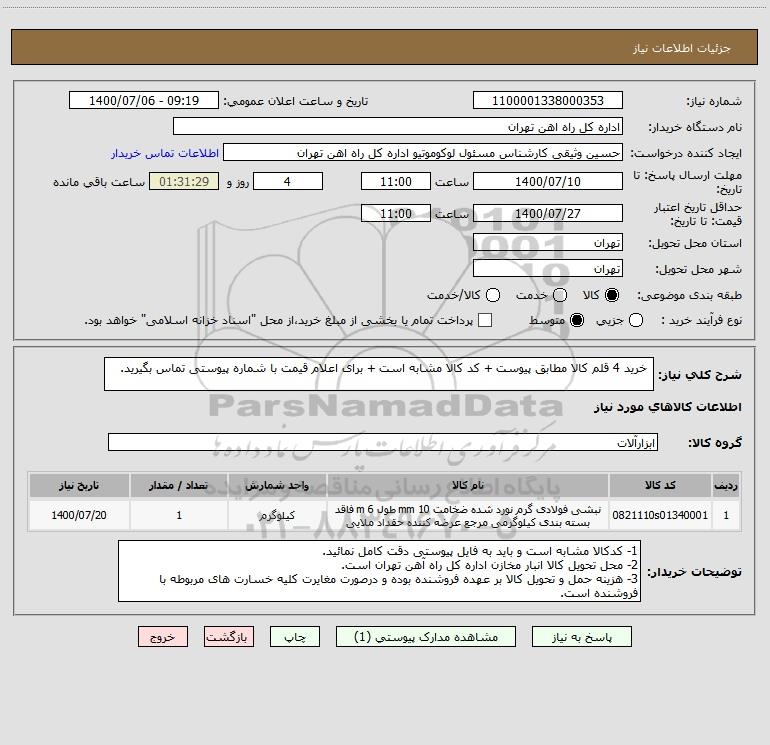The height and width of the screenshot is (745, 770).
Task: Click the buyer organization name field
Action: (398, 126)
